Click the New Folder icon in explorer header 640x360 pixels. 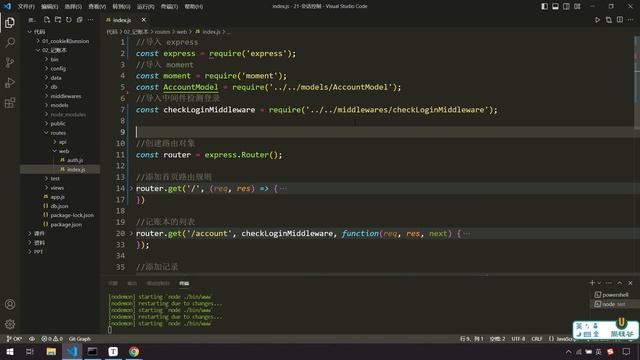point(58,20)
